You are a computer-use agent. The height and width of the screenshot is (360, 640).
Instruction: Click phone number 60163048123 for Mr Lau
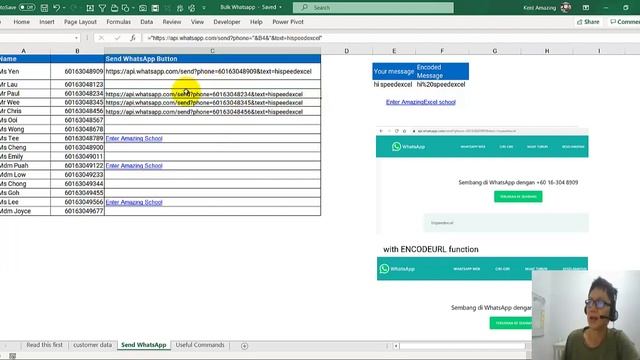pos(77,84)
